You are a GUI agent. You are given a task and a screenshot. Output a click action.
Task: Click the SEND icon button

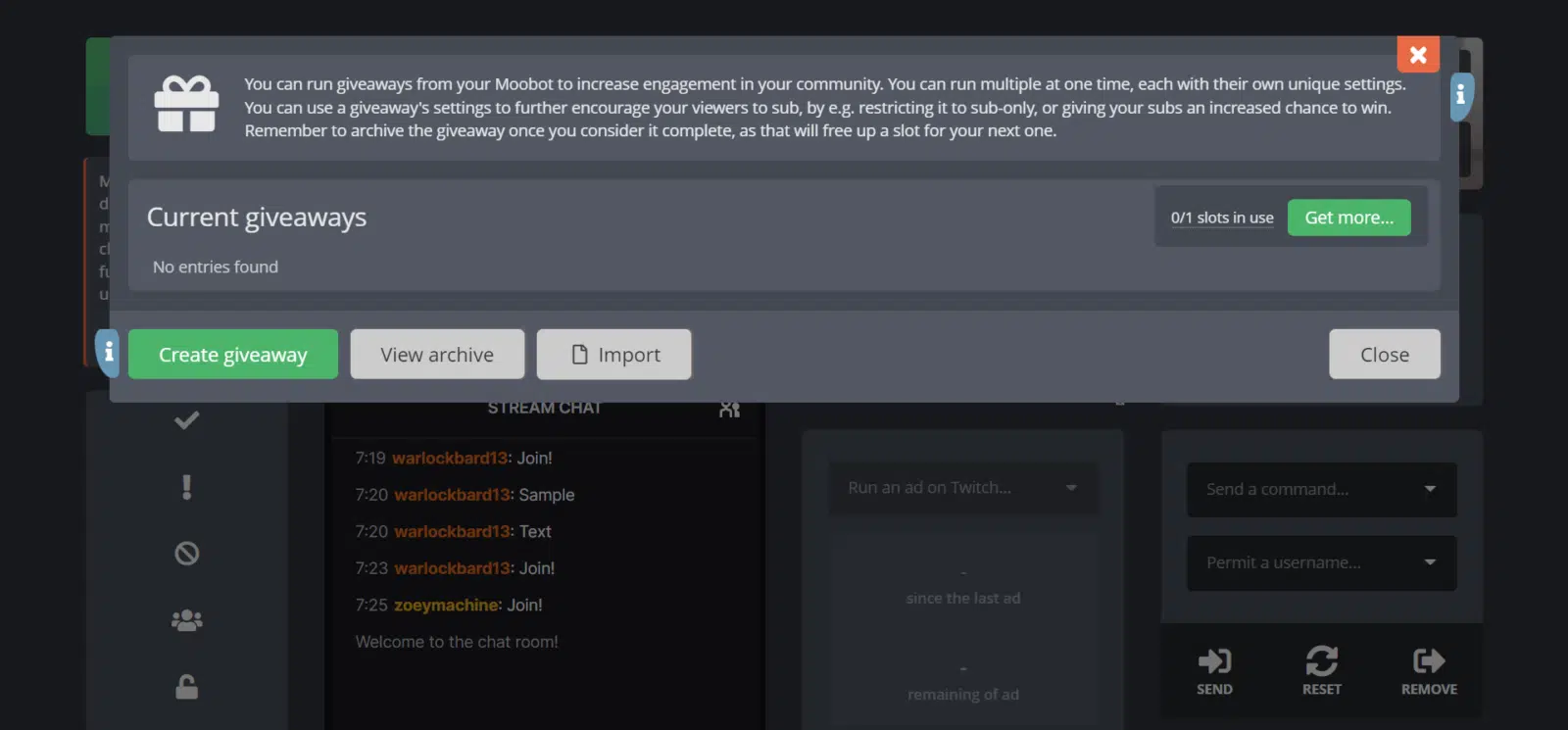coord(1214,671)
